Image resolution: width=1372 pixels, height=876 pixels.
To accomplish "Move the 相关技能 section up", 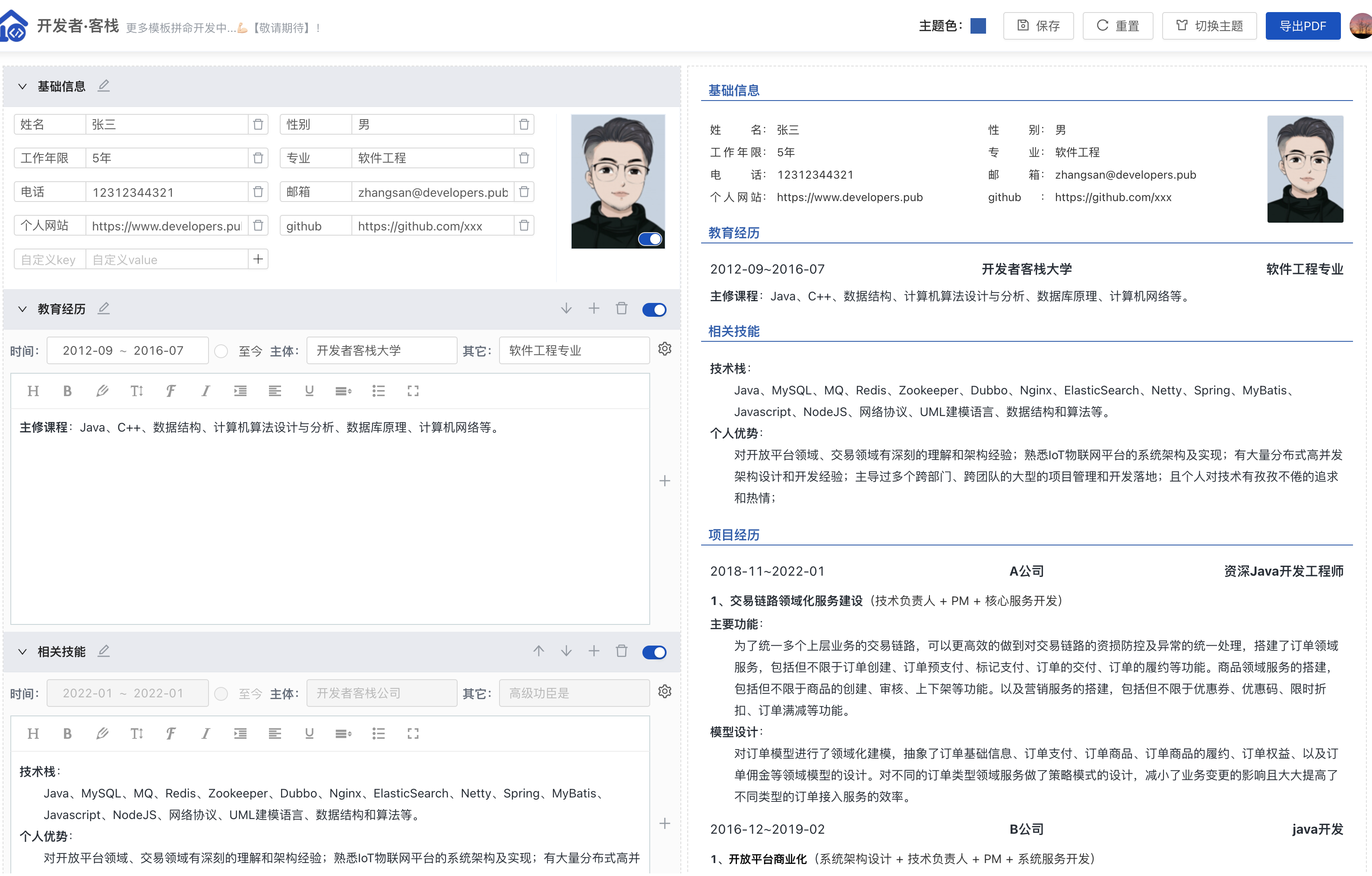I will click(x=538, y=651).
